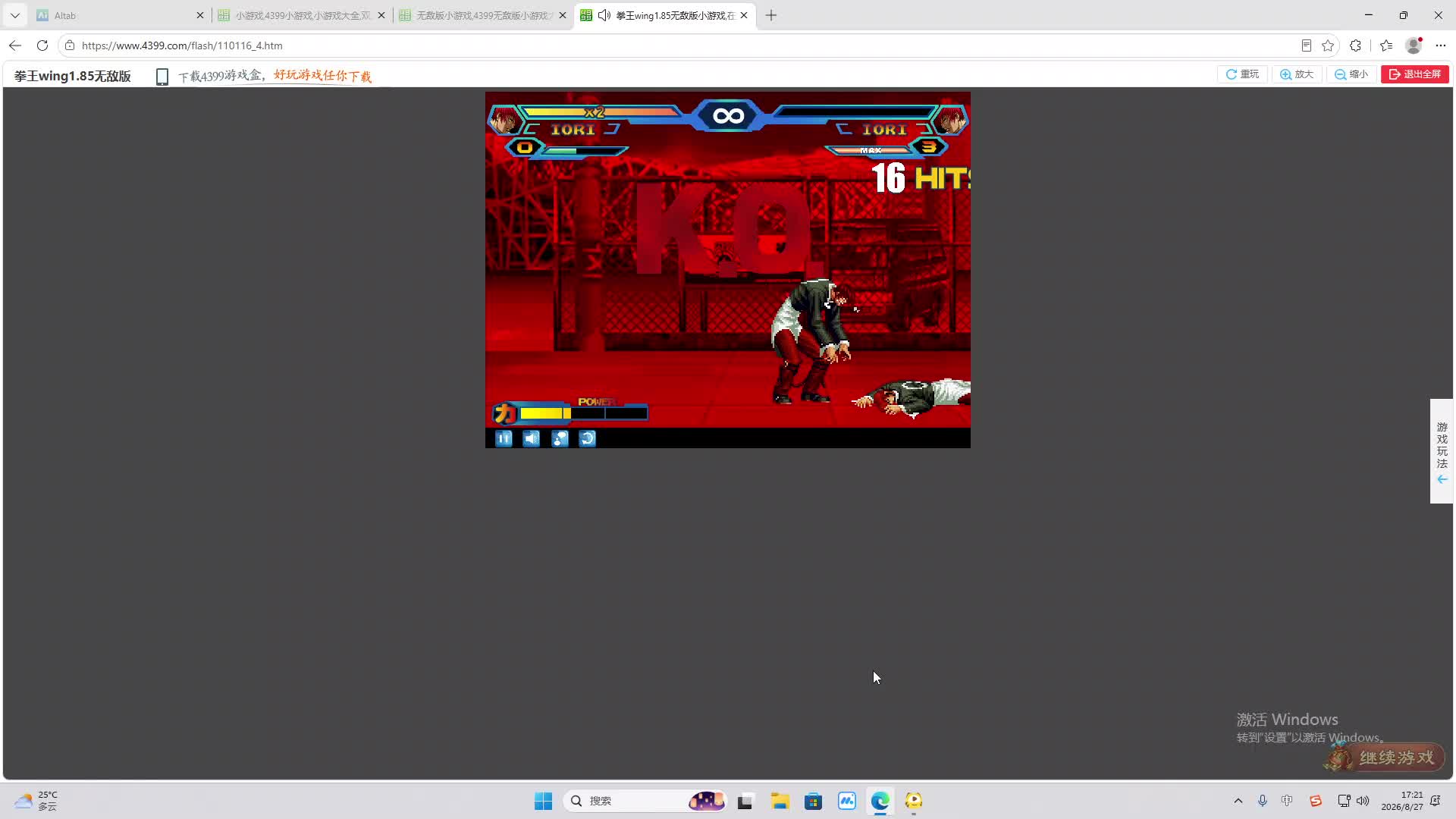Screen dimensions: 1456x819
Task: Click the phone icon beside the game title
Action: [x=162, y=77]
